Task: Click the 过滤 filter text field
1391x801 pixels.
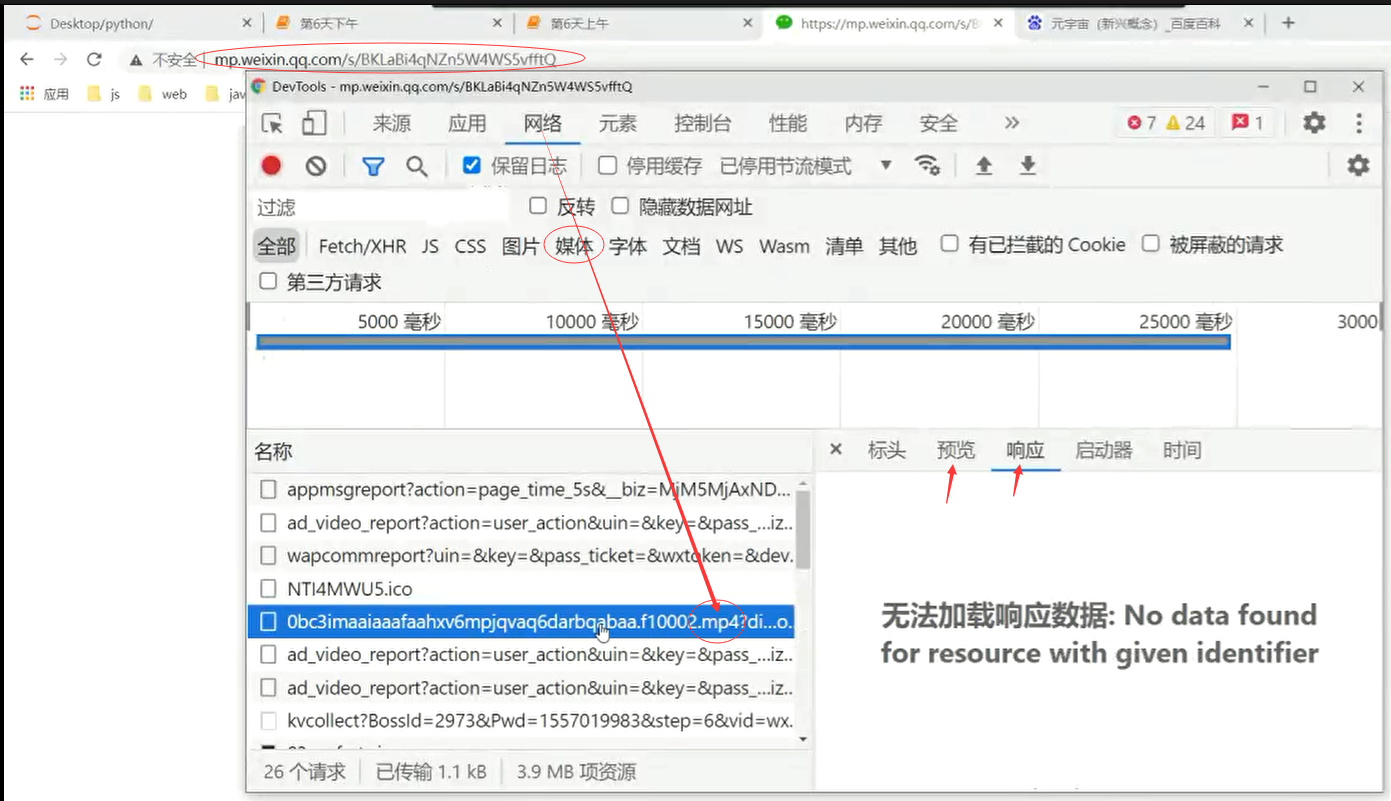Action: (382, 207)
